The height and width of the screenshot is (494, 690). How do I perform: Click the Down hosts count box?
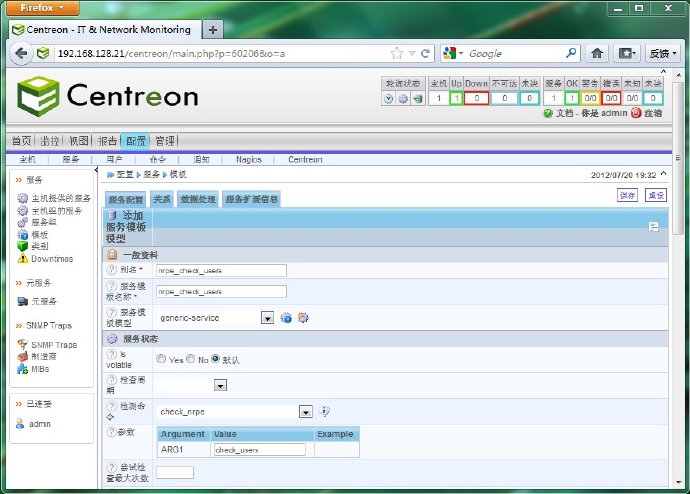coord(477,98)
